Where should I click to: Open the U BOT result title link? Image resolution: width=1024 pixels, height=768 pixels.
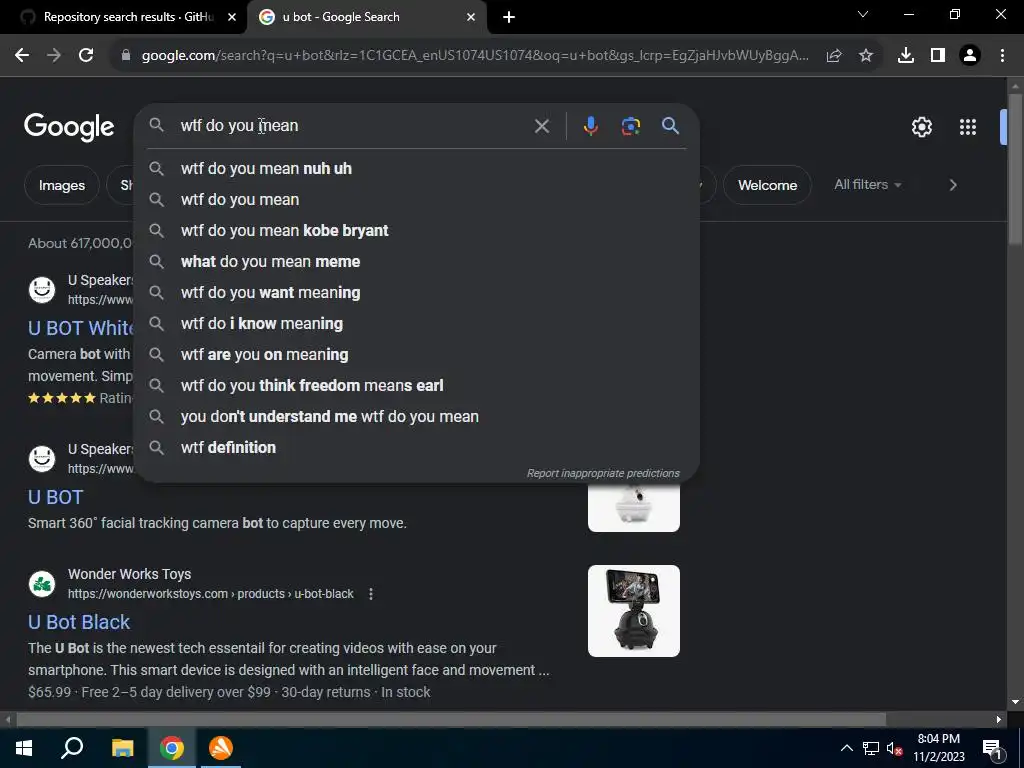click(x=56, y=497)
